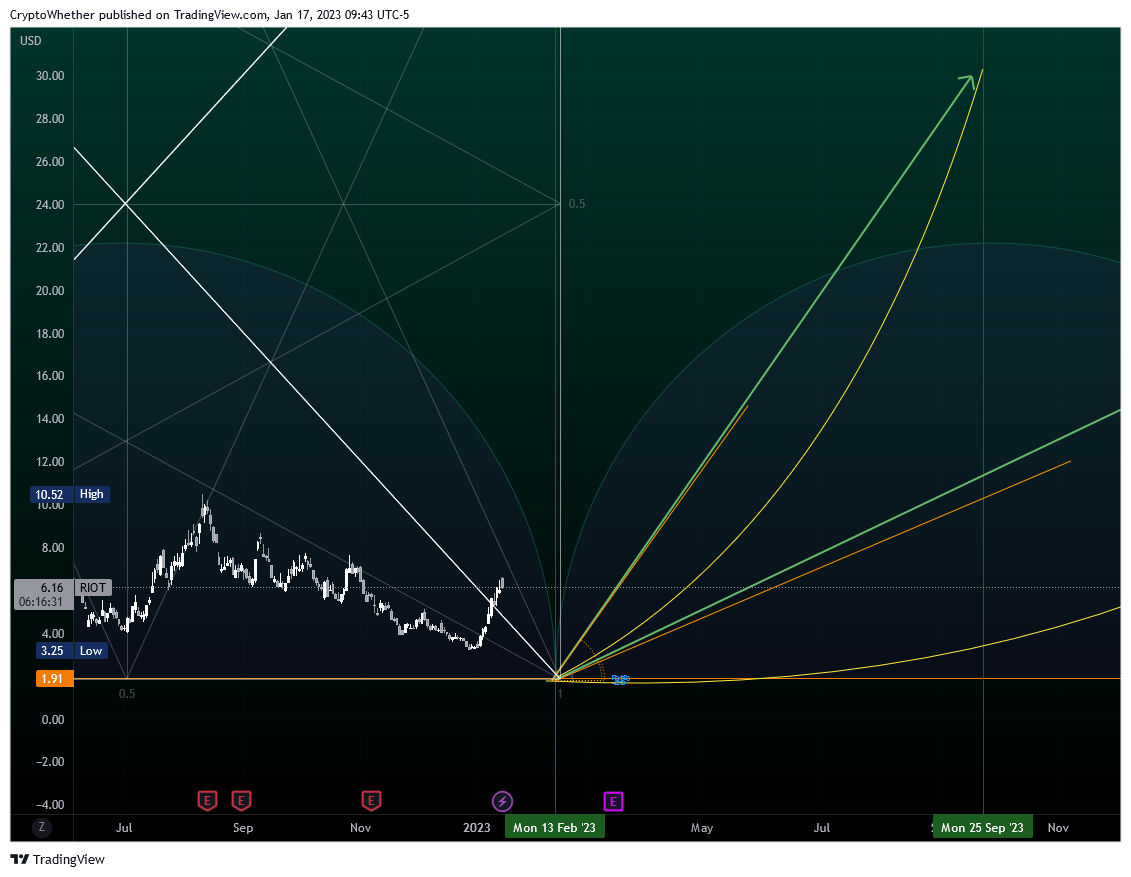Click the orange 1.91 price label

54,679
